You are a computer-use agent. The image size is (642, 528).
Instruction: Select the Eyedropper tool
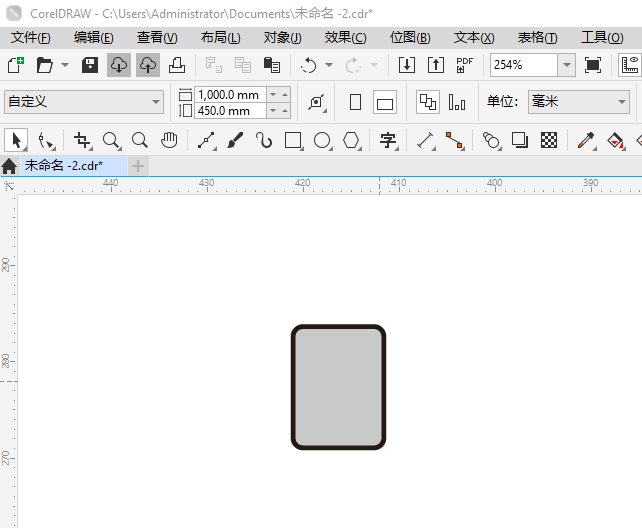[589, 140]
